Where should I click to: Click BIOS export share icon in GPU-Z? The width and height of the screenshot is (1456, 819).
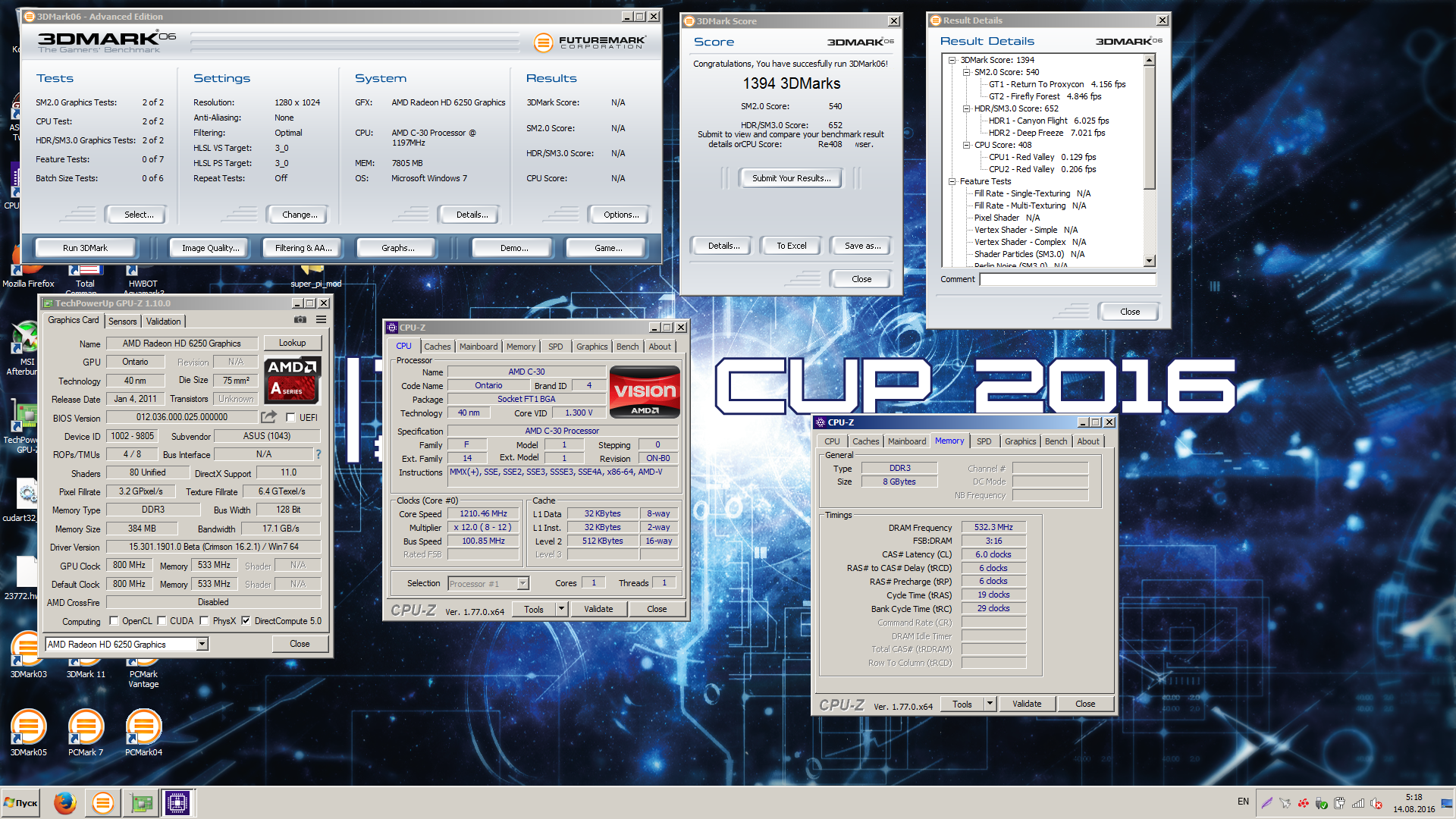coord(269,417)
